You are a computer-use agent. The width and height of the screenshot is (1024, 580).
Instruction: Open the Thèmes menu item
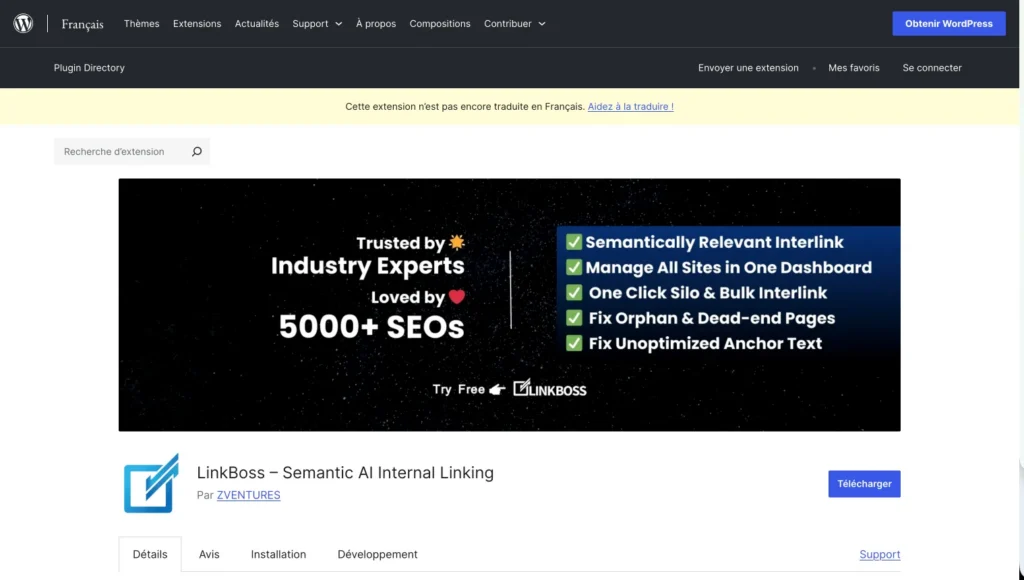point(142,24)
